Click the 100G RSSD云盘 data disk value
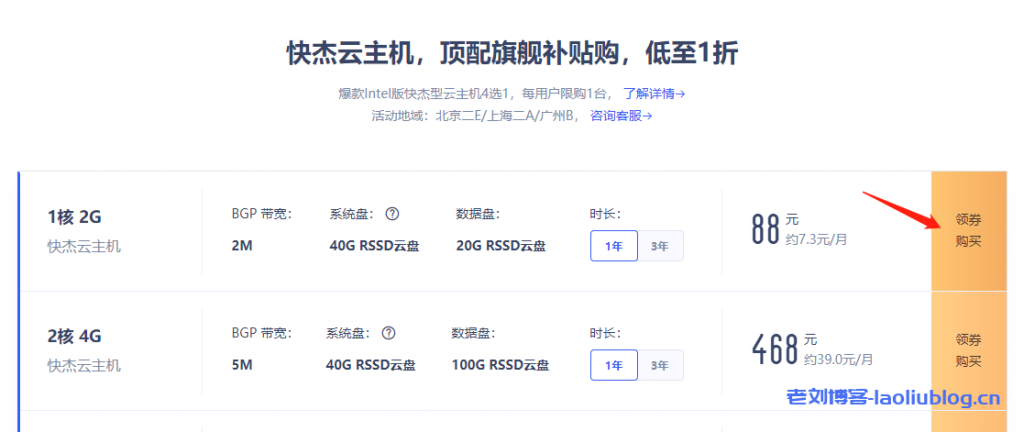Screen dimensions: 1024x432 (x=499, y=365)
